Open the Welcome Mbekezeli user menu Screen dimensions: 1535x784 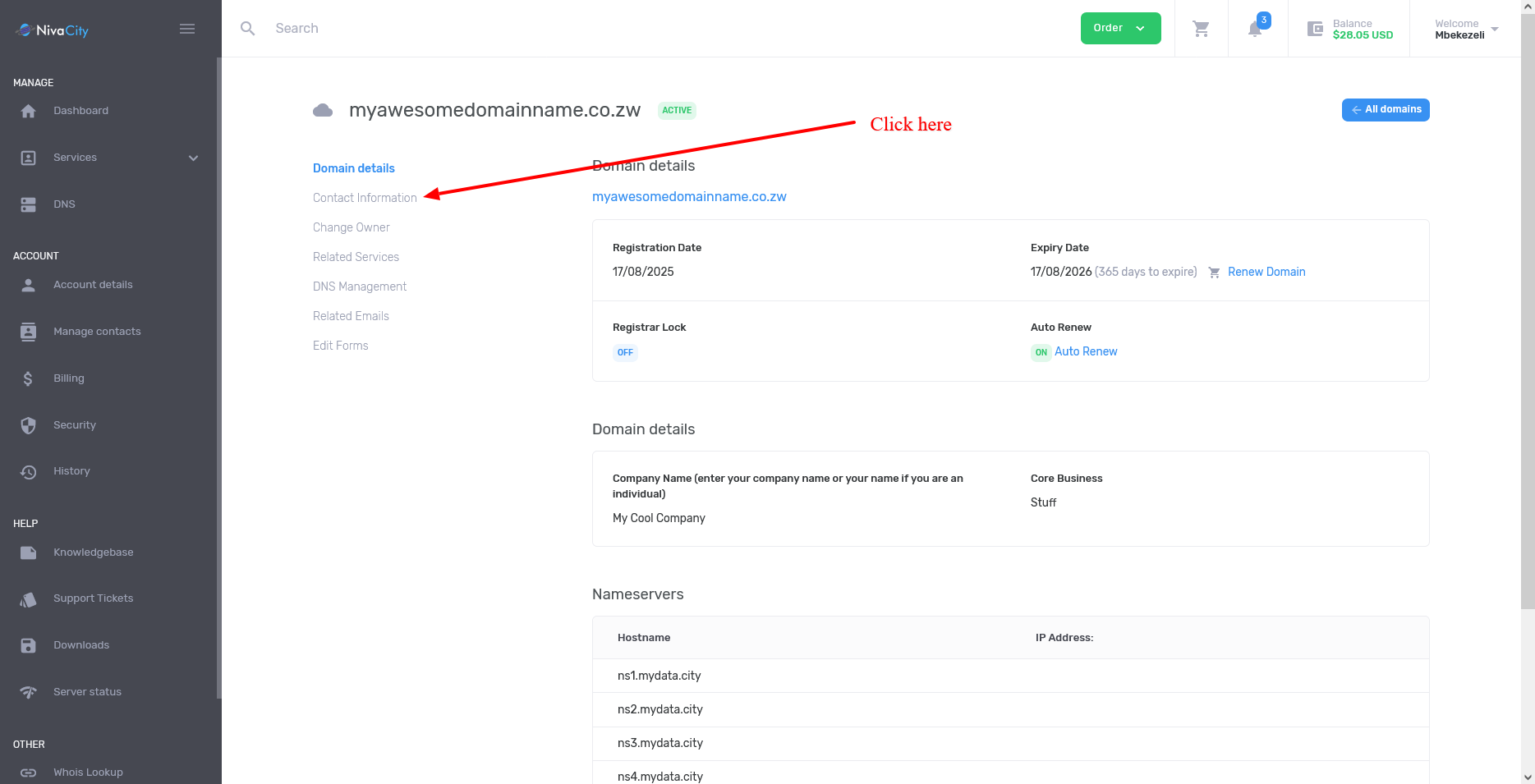click(x=1466, y=30)
